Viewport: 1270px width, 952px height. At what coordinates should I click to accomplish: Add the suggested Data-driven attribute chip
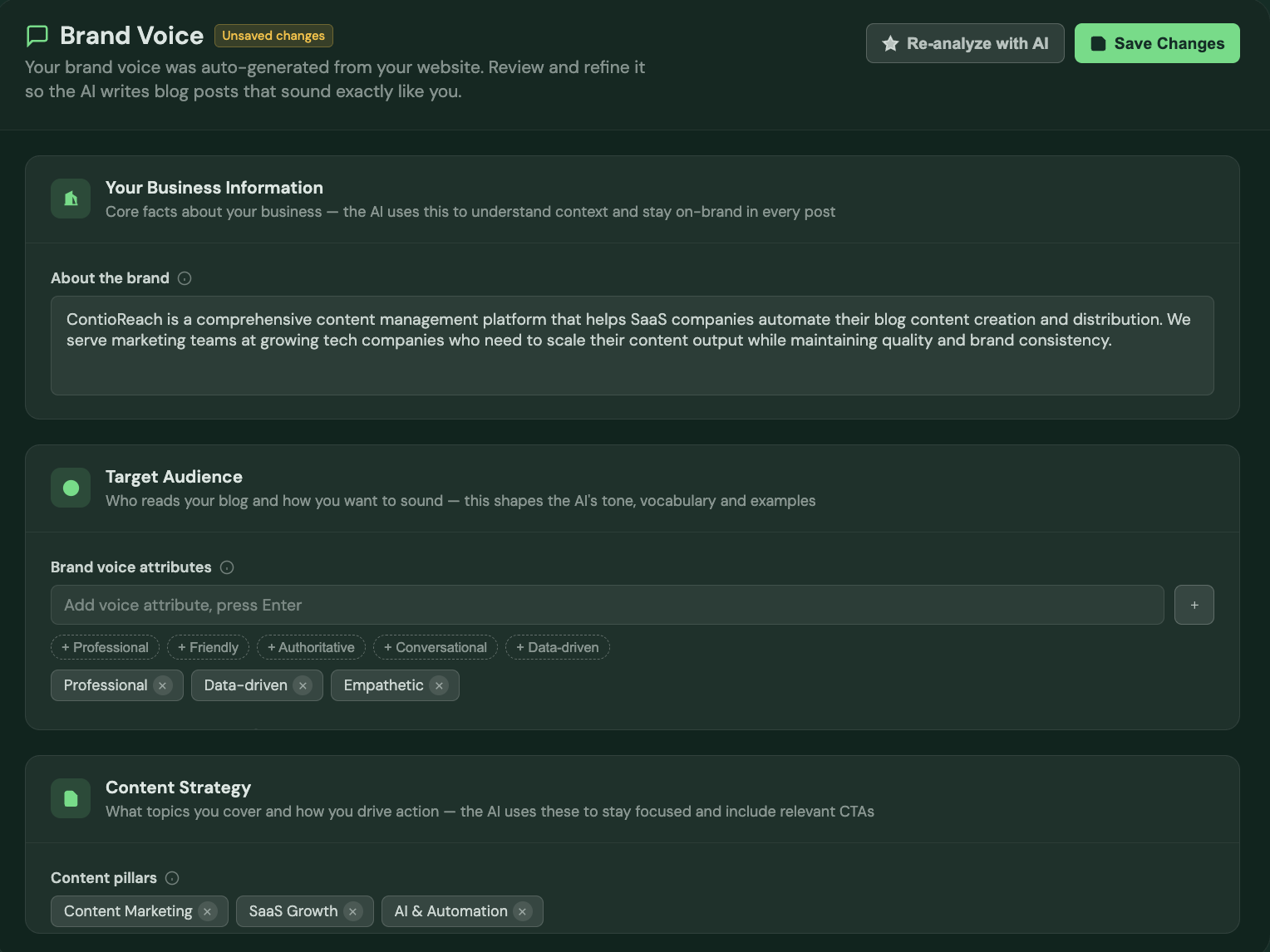[557, 647]
